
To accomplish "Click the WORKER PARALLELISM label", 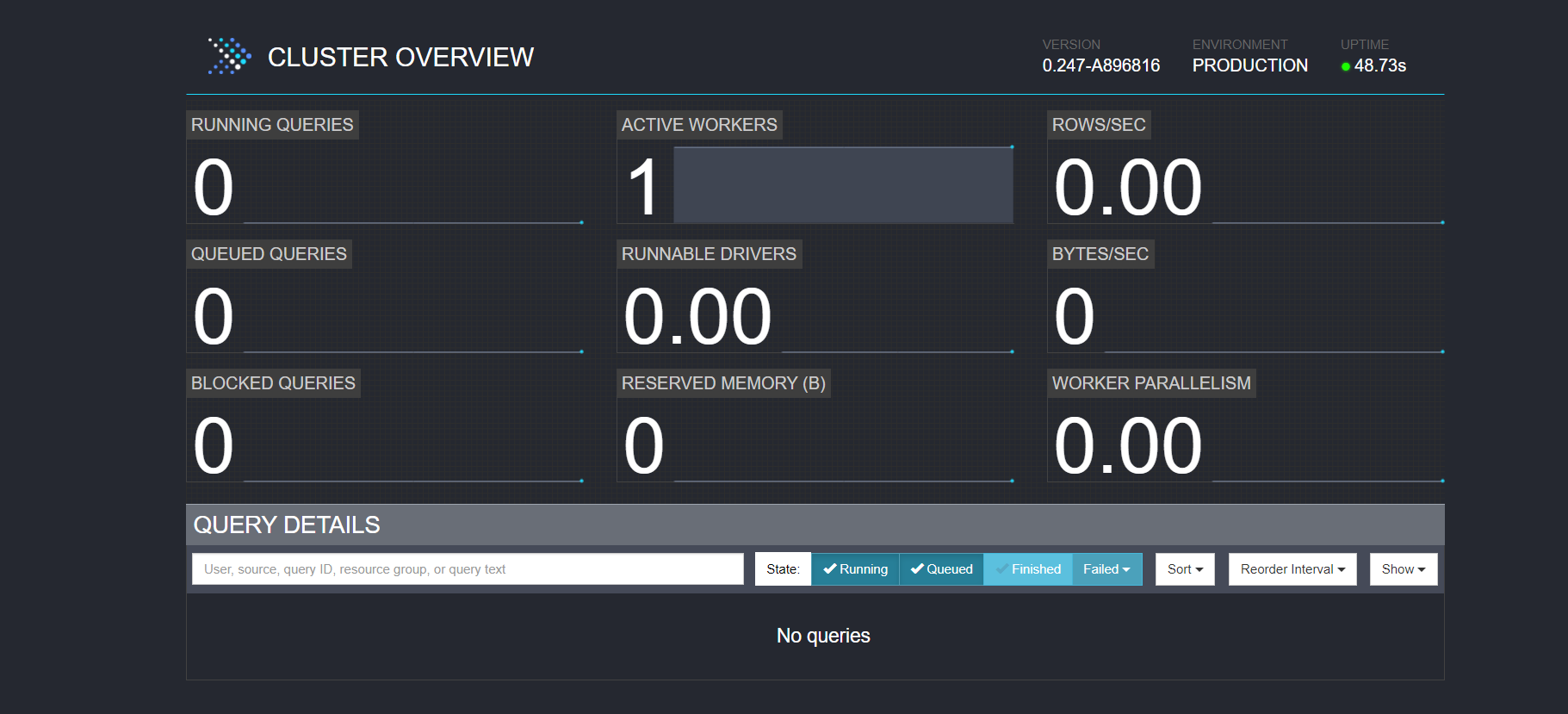I will 1151,383.
